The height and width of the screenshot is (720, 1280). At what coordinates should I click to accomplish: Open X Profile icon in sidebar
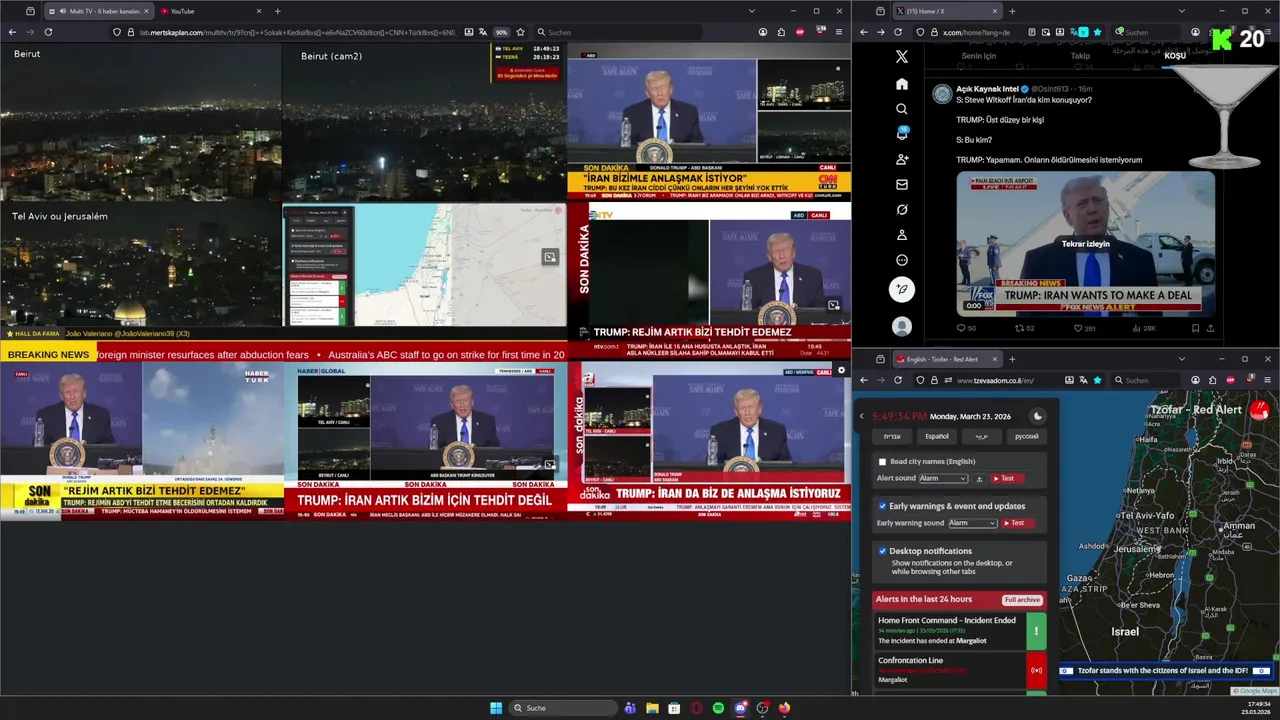(x=902, y=235)
